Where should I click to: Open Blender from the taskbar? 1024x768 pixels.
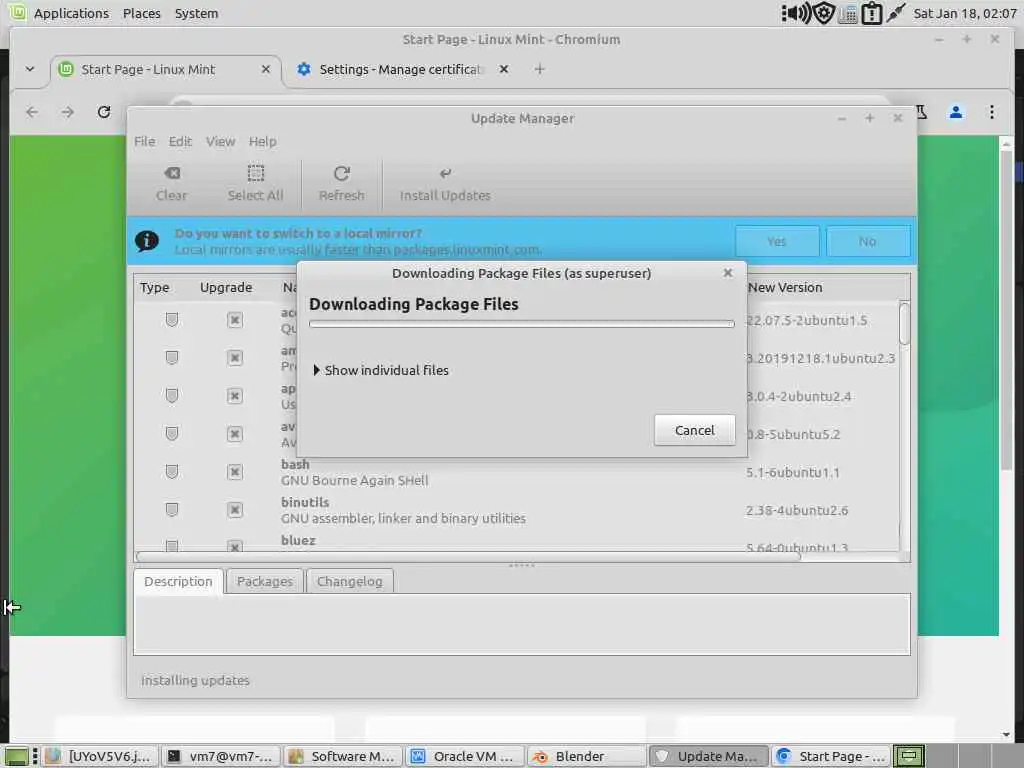[x=585, y=756]
